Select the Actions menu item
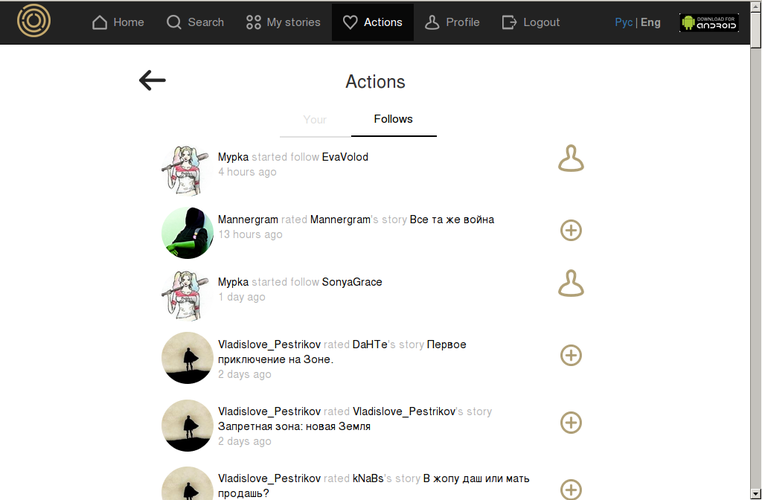Viewport: 762px width, 500px height. (373, 22)
